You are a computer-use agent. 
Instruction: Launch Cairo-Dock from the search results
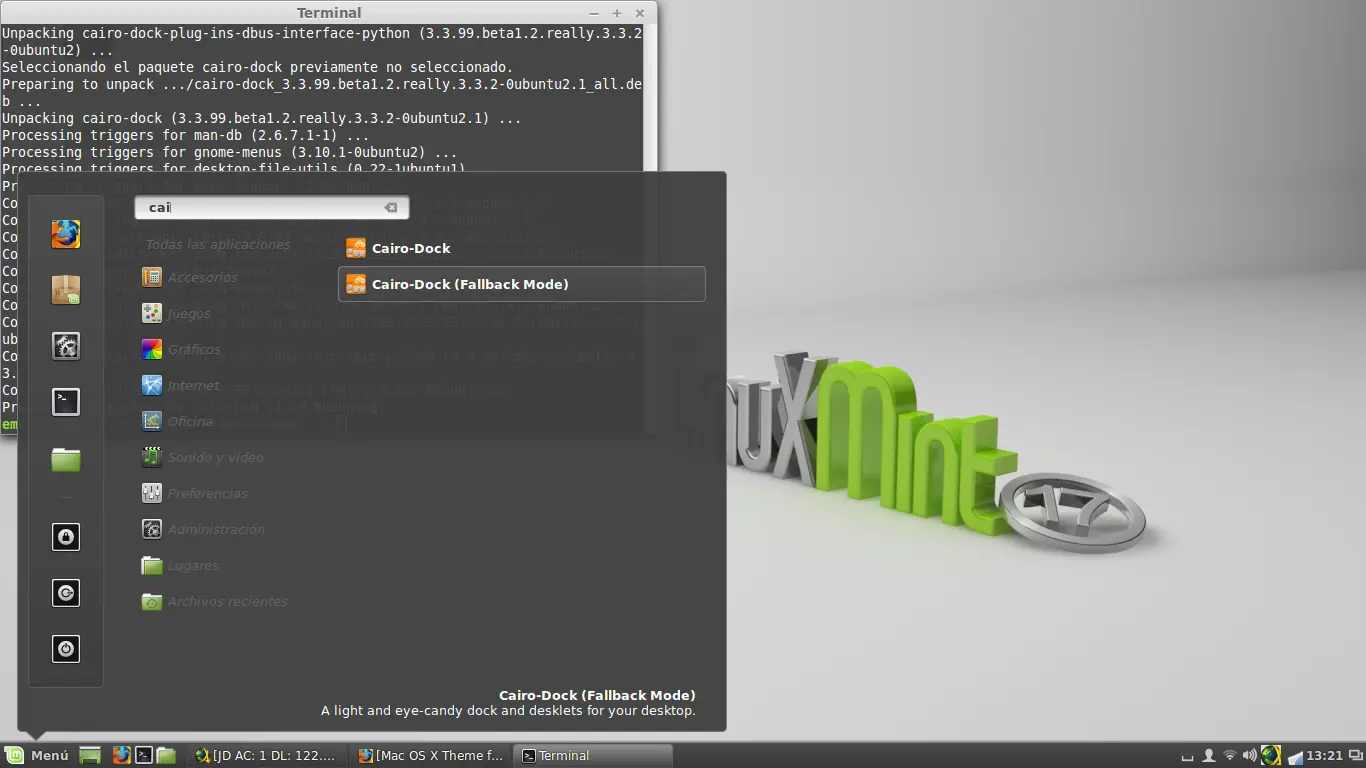click(x=522, y=248)
